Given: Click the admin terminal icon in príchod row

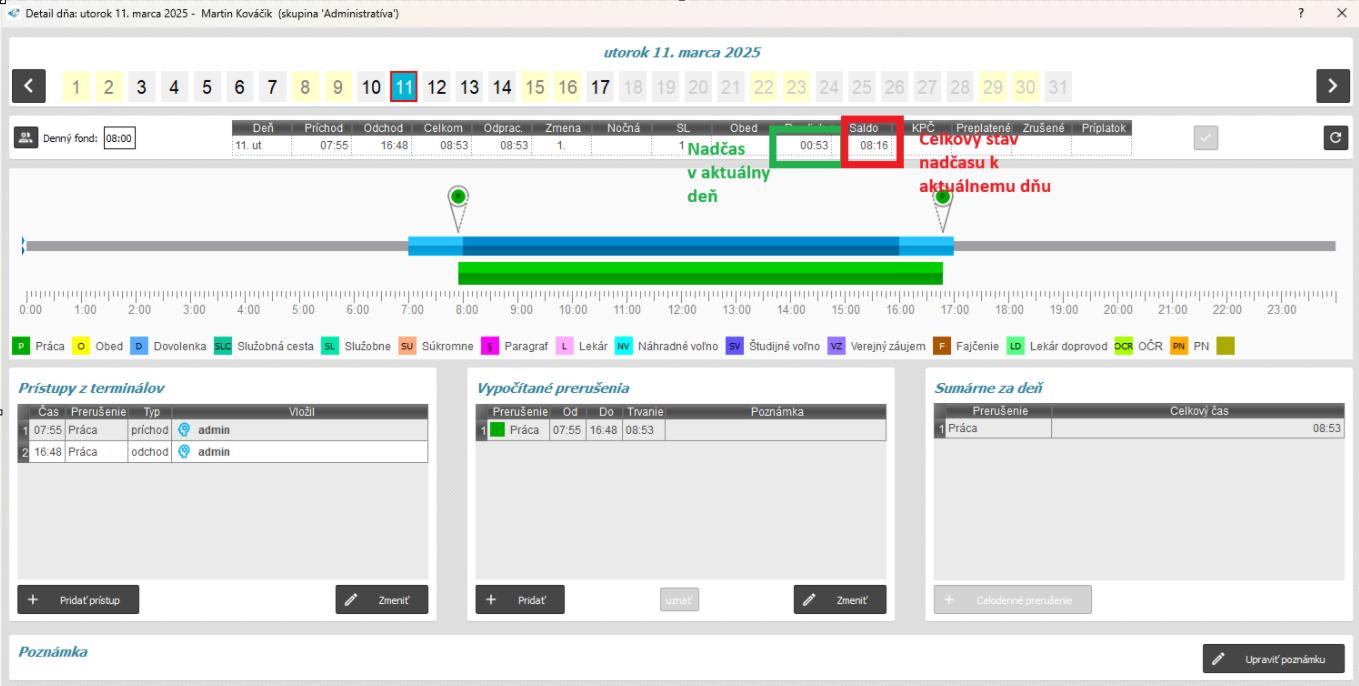Looking at the screenshot, I should (x=184, y=430).
